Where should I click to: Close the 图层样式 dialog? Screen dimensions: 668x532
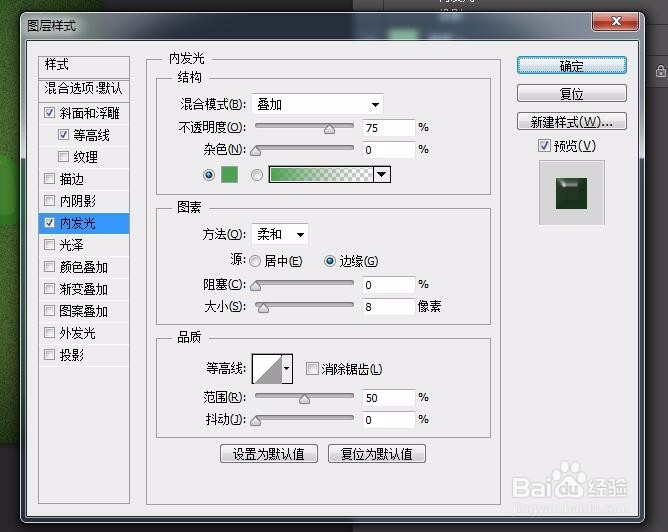pyautogui.click(x=615, y=21)
